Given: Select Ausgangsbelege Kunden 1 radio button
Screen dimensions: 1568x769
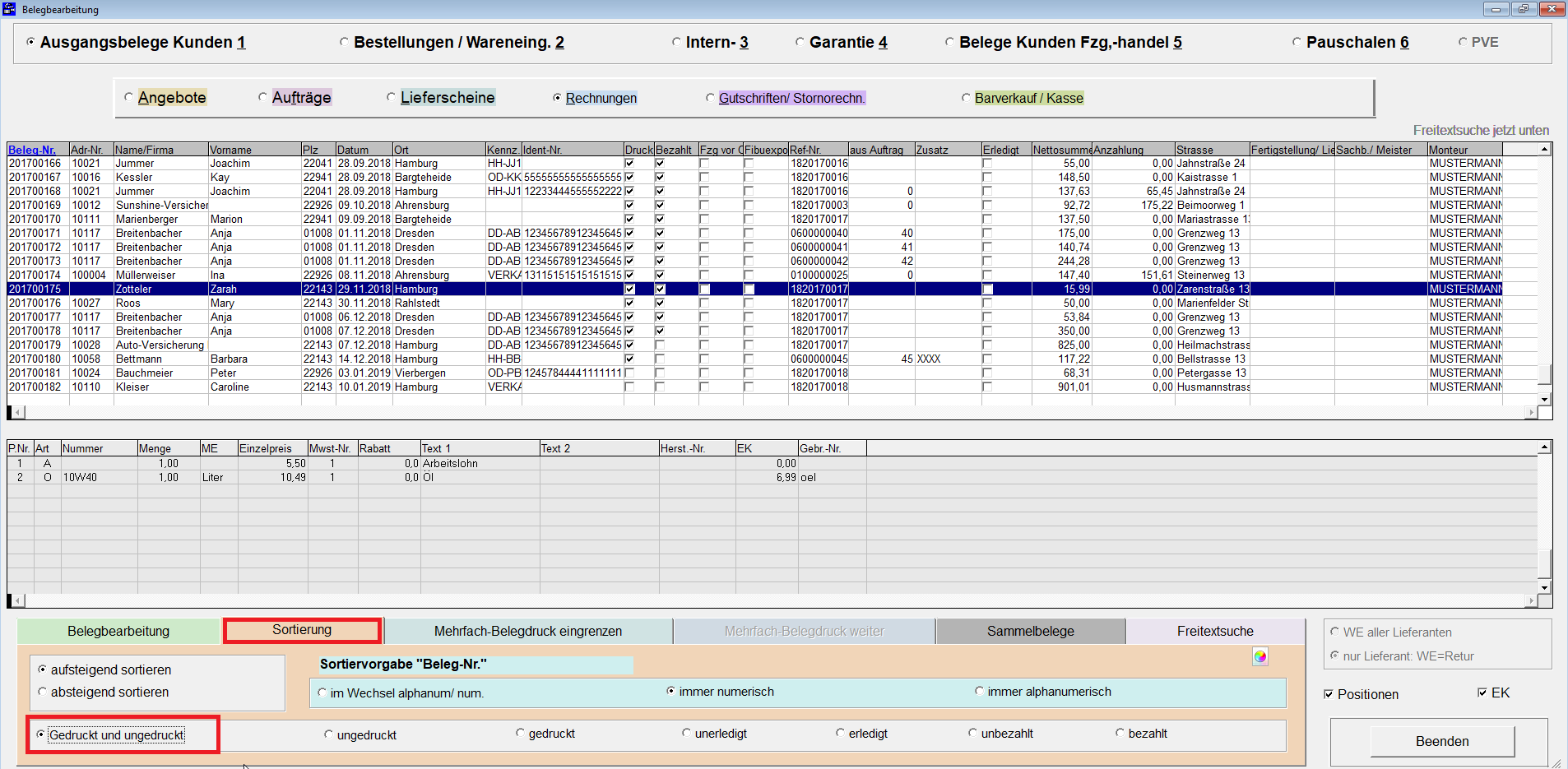Looking at the screenshot, I should coord(30,42).
